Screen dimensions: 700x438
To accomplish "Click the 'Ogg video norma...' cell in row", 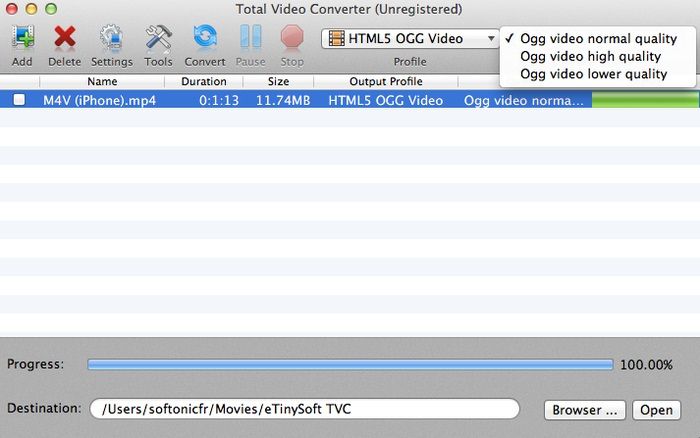I will [524, 100].
